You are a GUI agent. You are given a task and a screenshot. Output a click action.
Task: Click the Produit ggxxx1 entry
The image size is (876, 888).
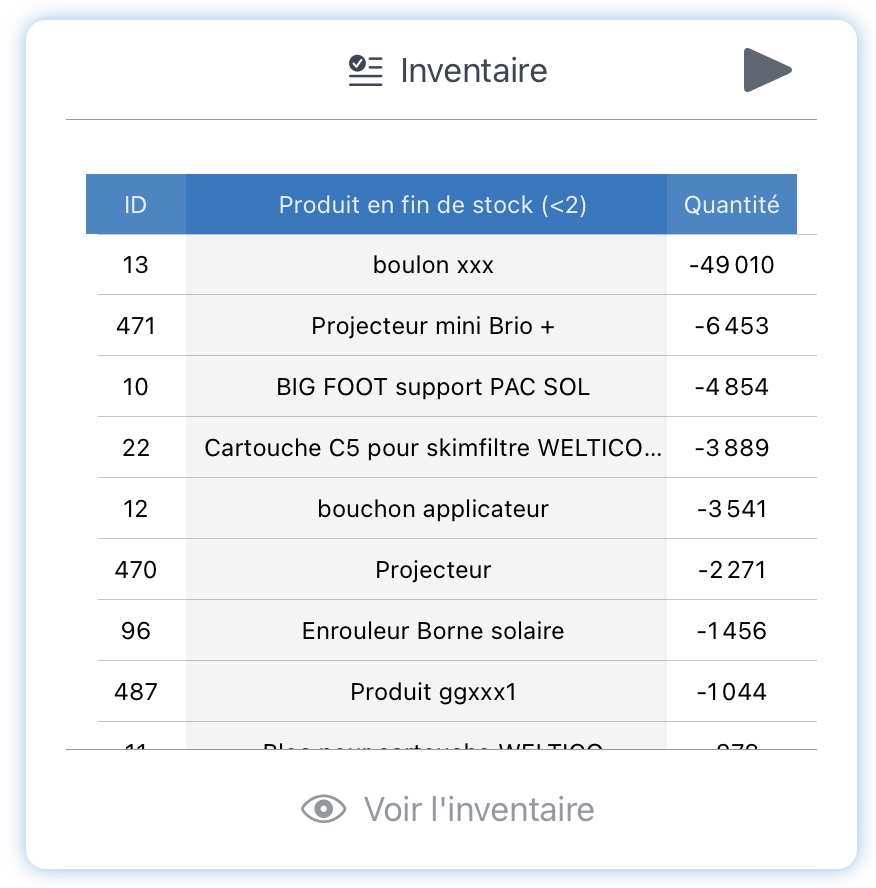pos(433,691)
